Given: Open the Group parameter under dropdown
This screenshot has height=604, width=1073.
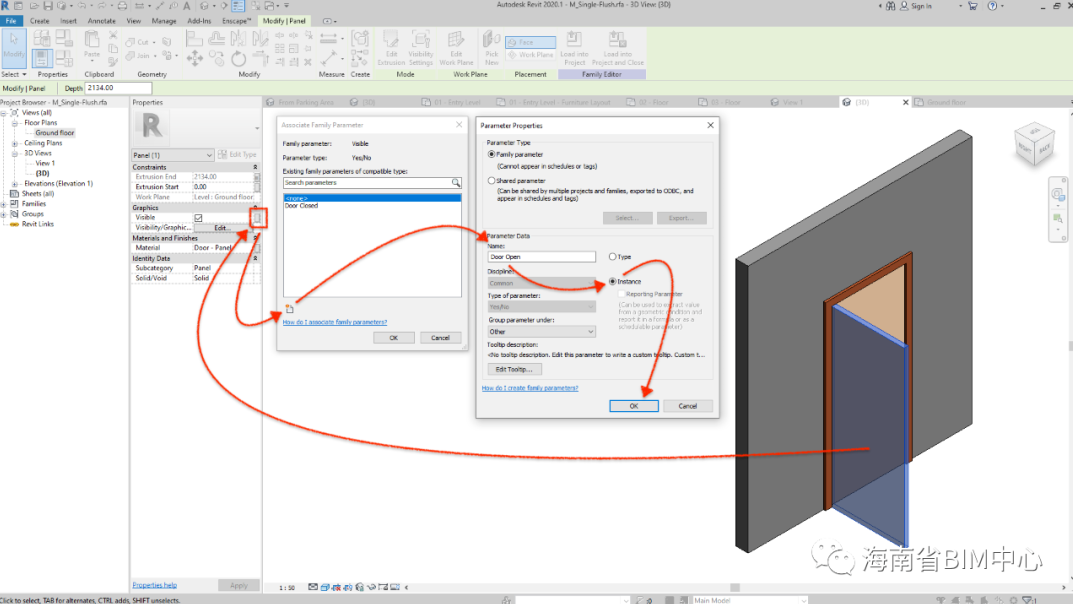Looking at the screenshot, I should [x=541, y=331].
